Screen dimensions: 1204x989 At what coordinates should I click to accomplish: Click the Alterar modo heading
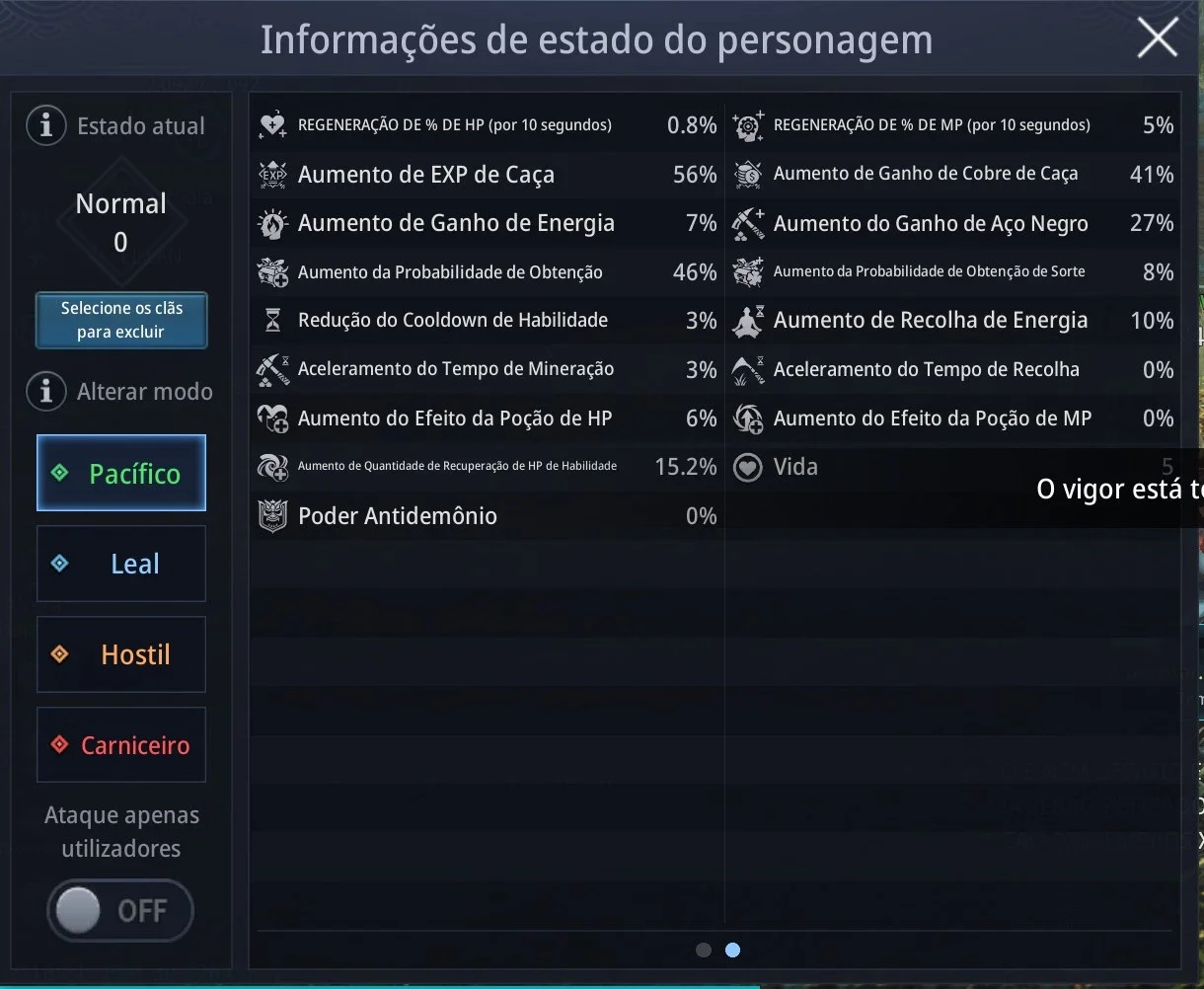[145, 392]
